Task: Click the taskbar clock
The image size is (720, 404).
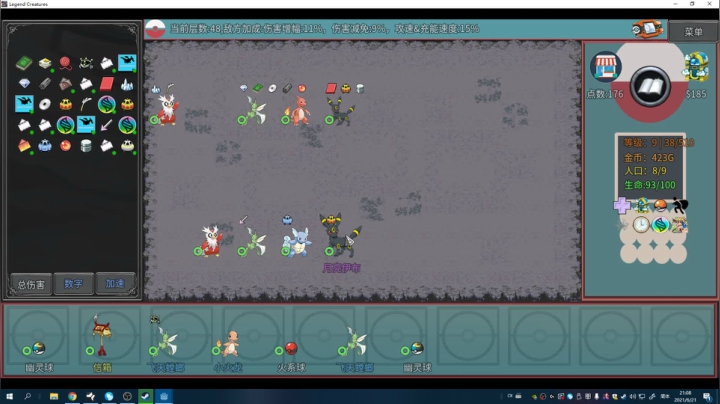Action: tap(685, 396)
